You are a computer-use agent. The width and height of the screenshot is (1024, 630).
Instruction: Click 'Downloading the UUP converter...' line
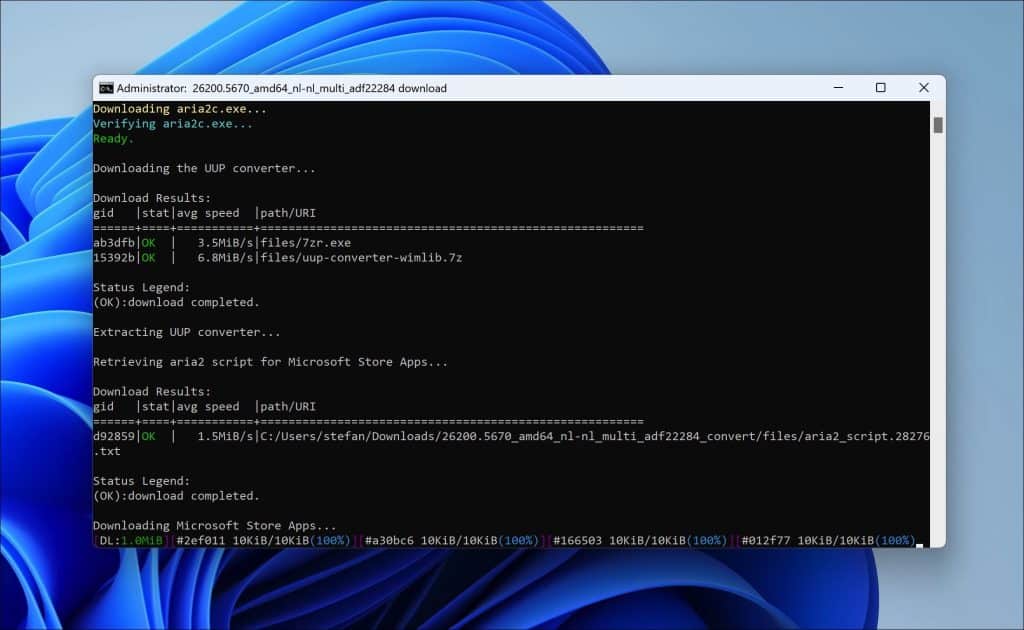coord(204,168)
